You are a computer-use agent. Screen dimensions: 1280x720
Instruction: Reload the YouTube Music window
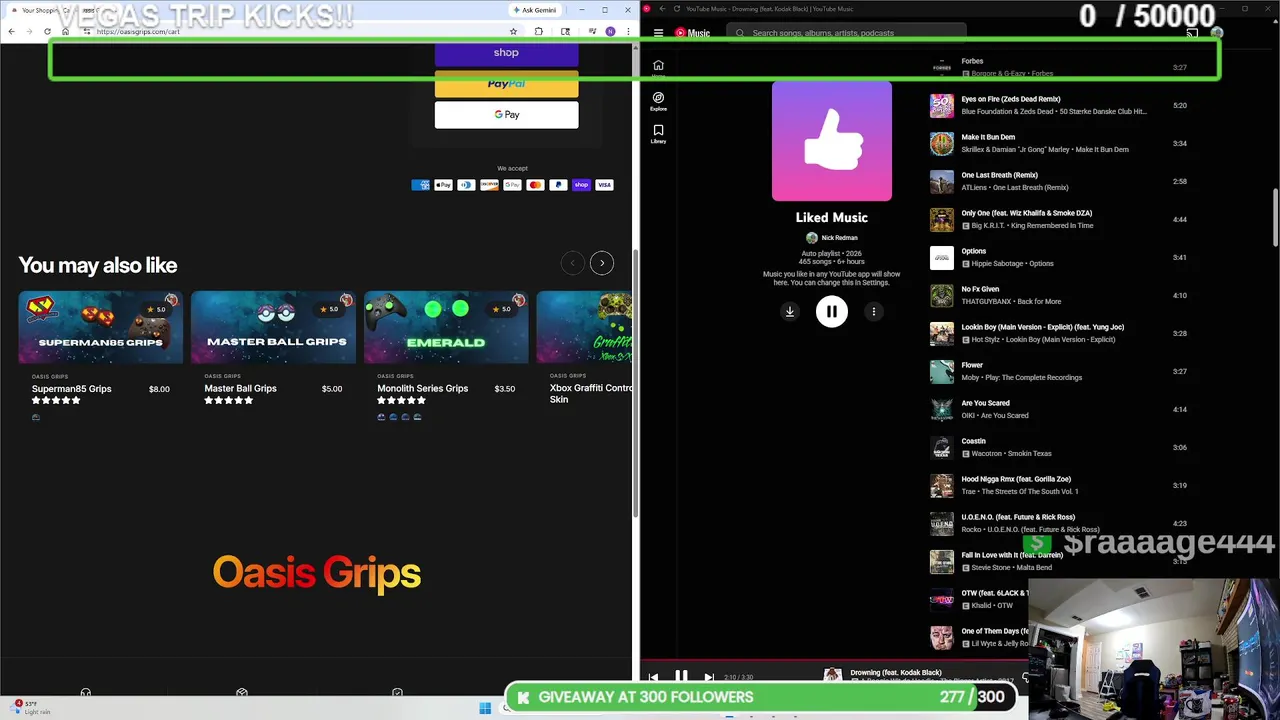676,9
